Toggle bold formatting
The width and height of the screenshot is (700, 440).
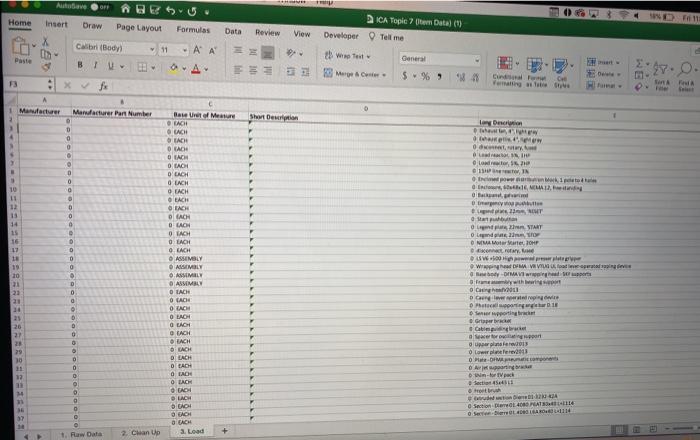pos(80,65)
